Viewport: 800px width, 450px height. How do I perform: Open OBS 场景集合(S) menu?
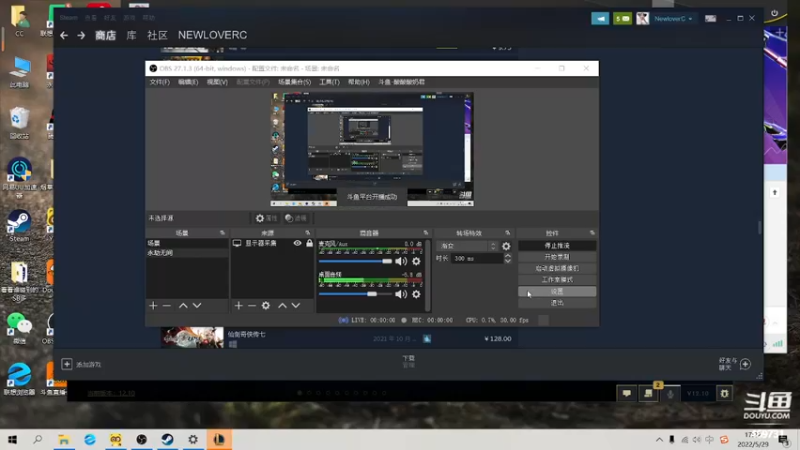tap(294, 82)
